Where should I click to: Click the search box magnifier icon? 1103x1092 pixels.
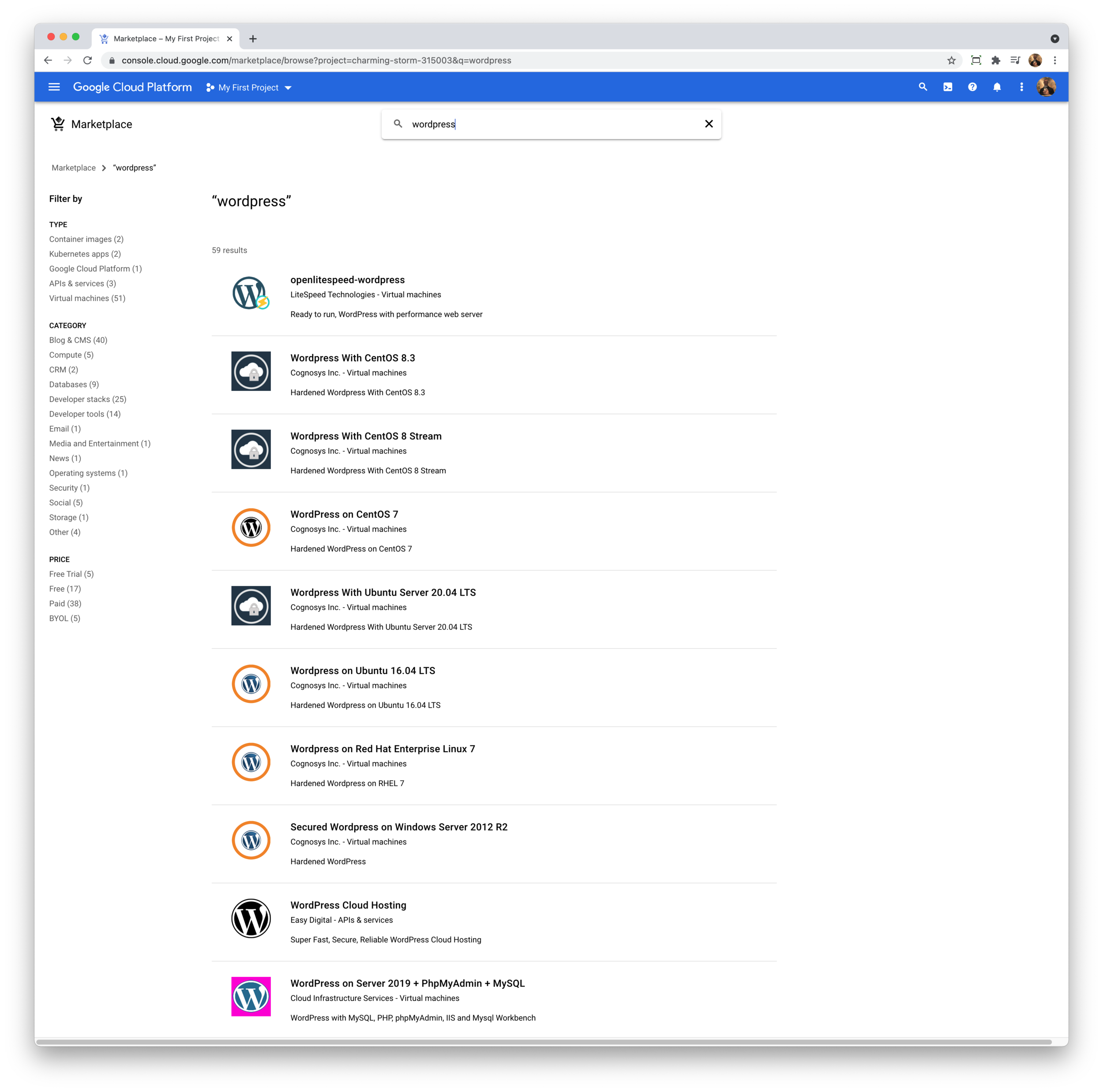click(x=398, y=124)
